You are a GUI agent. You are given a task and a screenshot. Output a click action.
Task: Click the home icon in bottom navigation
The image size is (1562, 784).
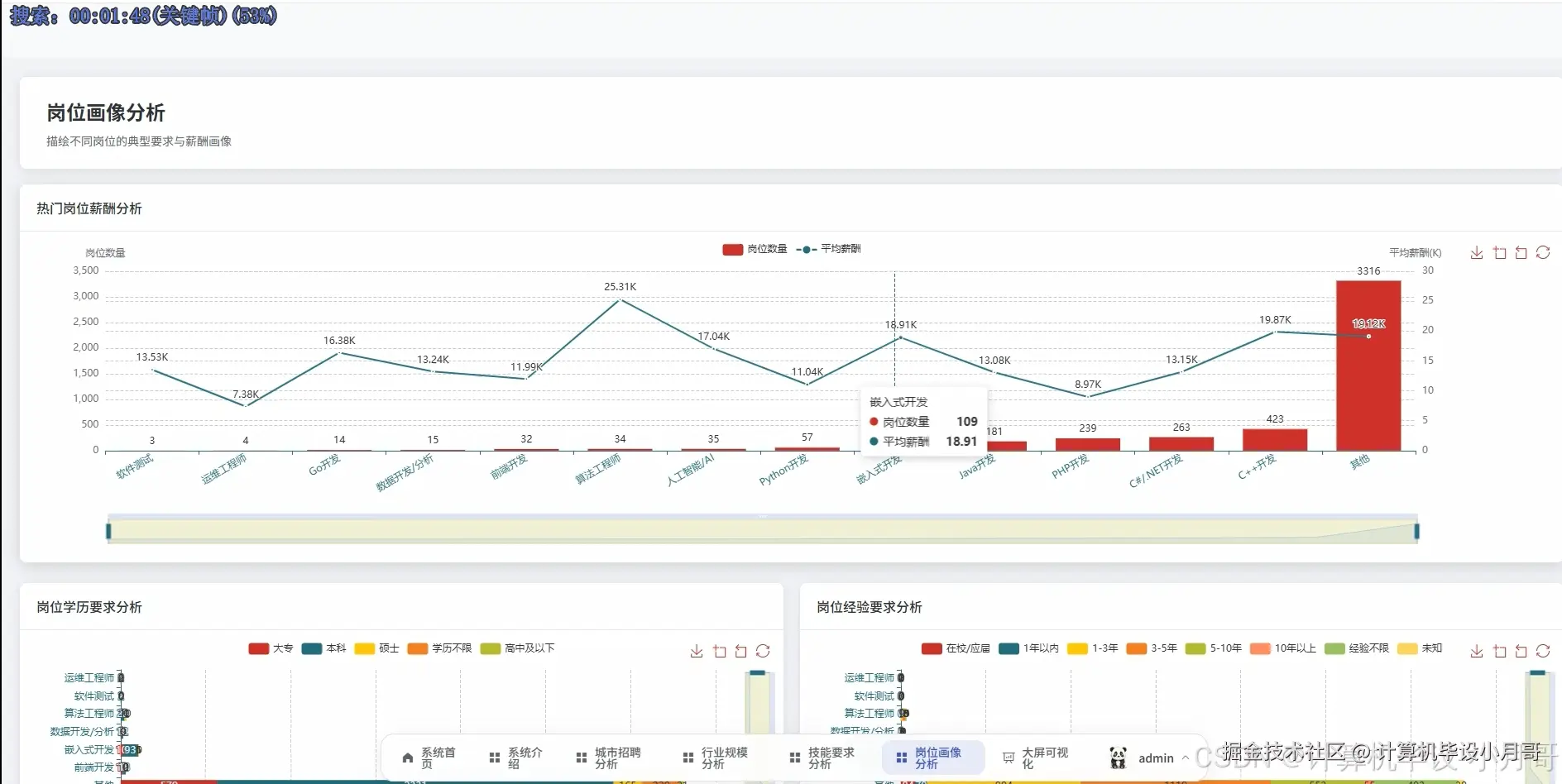click(x=407, y=758)
